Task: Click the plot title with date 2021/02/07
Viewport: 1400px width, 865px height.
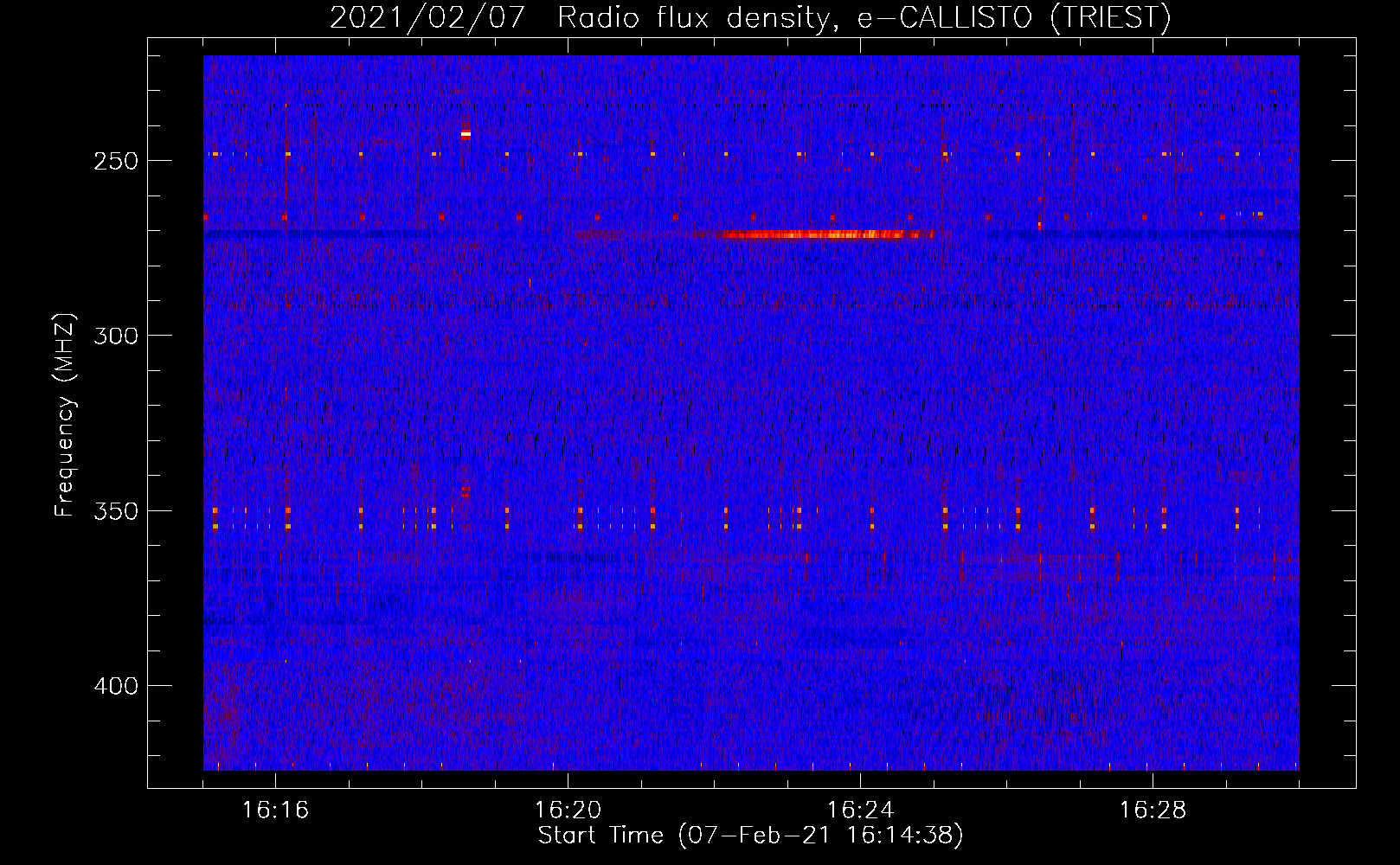Action: pyautogui.click(x=750, y=16)
